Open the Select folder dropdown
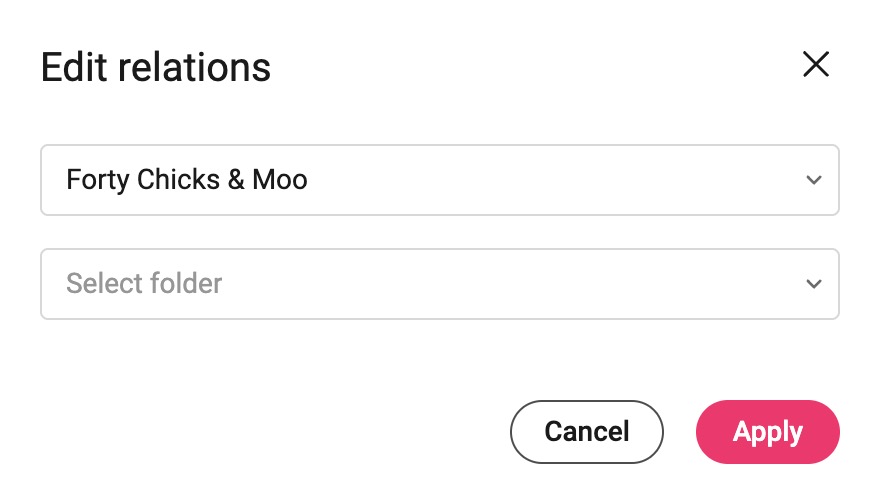This screenshot has height=502, width=880. click(x=439, y=284)
